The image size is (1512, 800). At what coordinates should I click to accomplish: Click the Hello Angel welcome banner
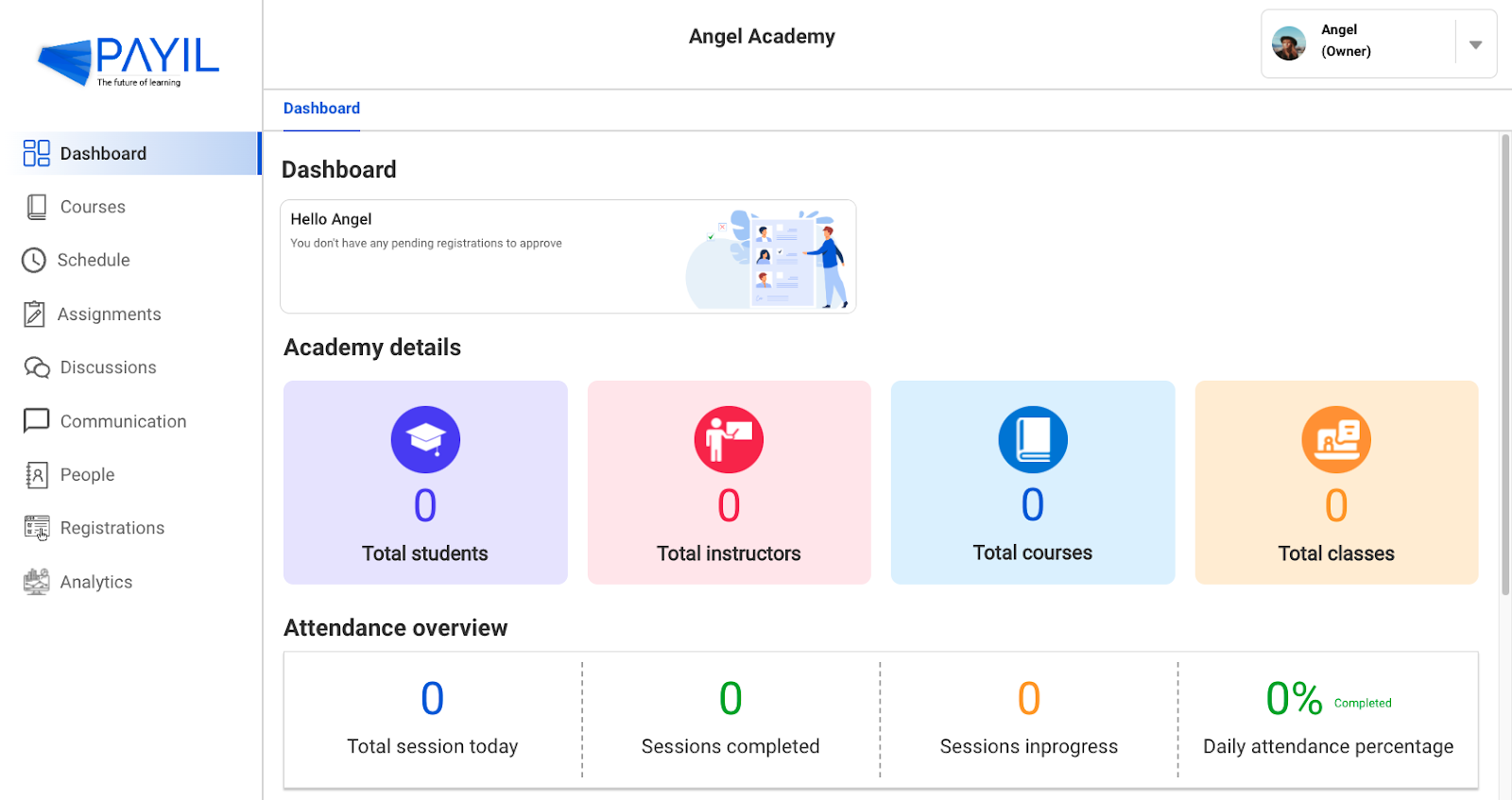pyautogui.click(x=568, y=256)
